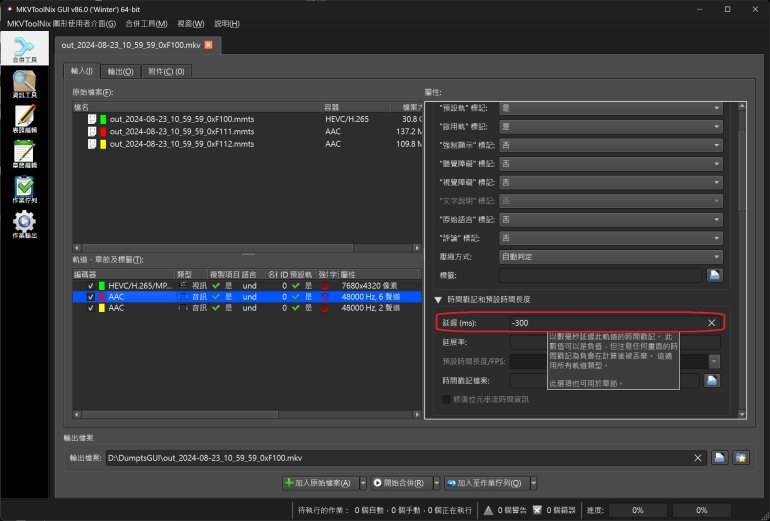Screen dimensions: 770x521
Task: Open the 作業輸出 job output tool
Action: 25,225
